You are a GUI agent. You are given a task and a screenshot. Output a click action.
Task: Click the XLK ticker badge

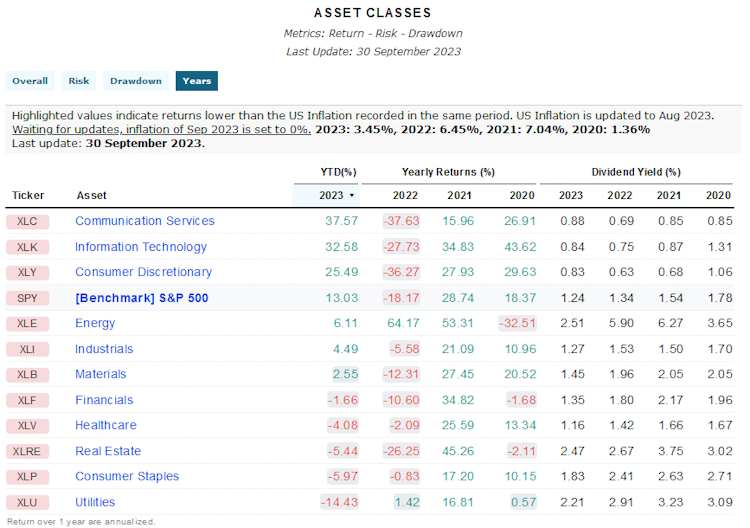[x=27, y=247]
